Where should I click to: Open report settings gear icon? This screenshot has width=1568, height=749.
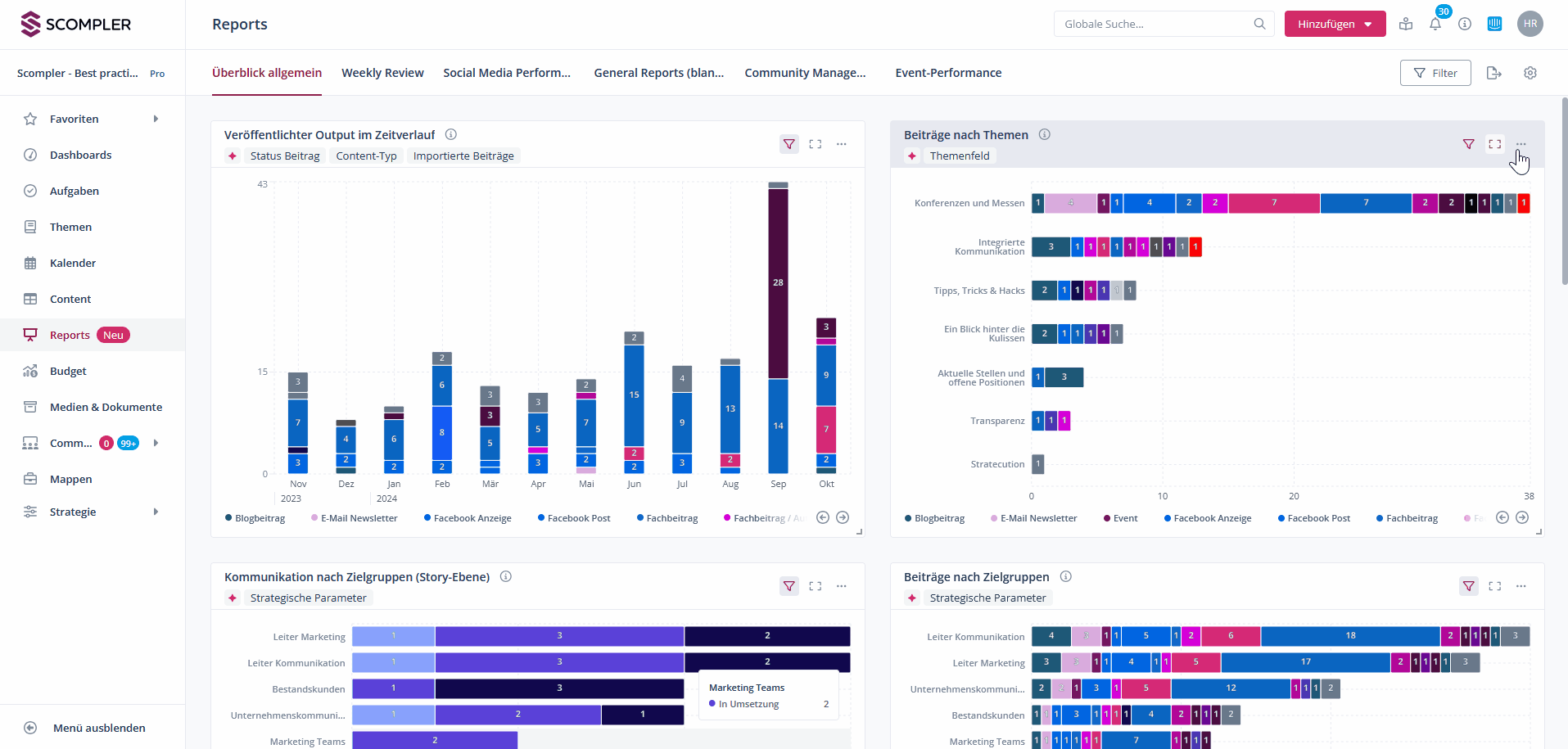(x=1530, y=73)
